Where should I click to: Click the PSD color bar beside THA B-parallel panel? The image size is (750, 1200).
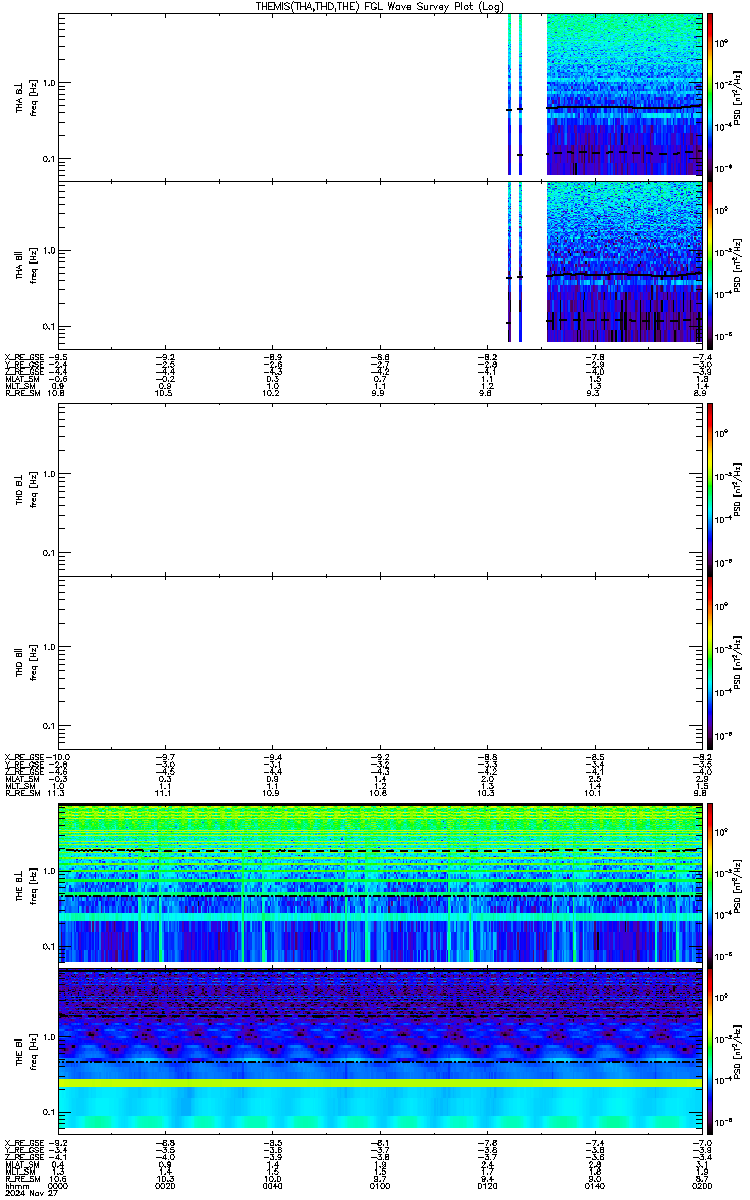(710, 265)
